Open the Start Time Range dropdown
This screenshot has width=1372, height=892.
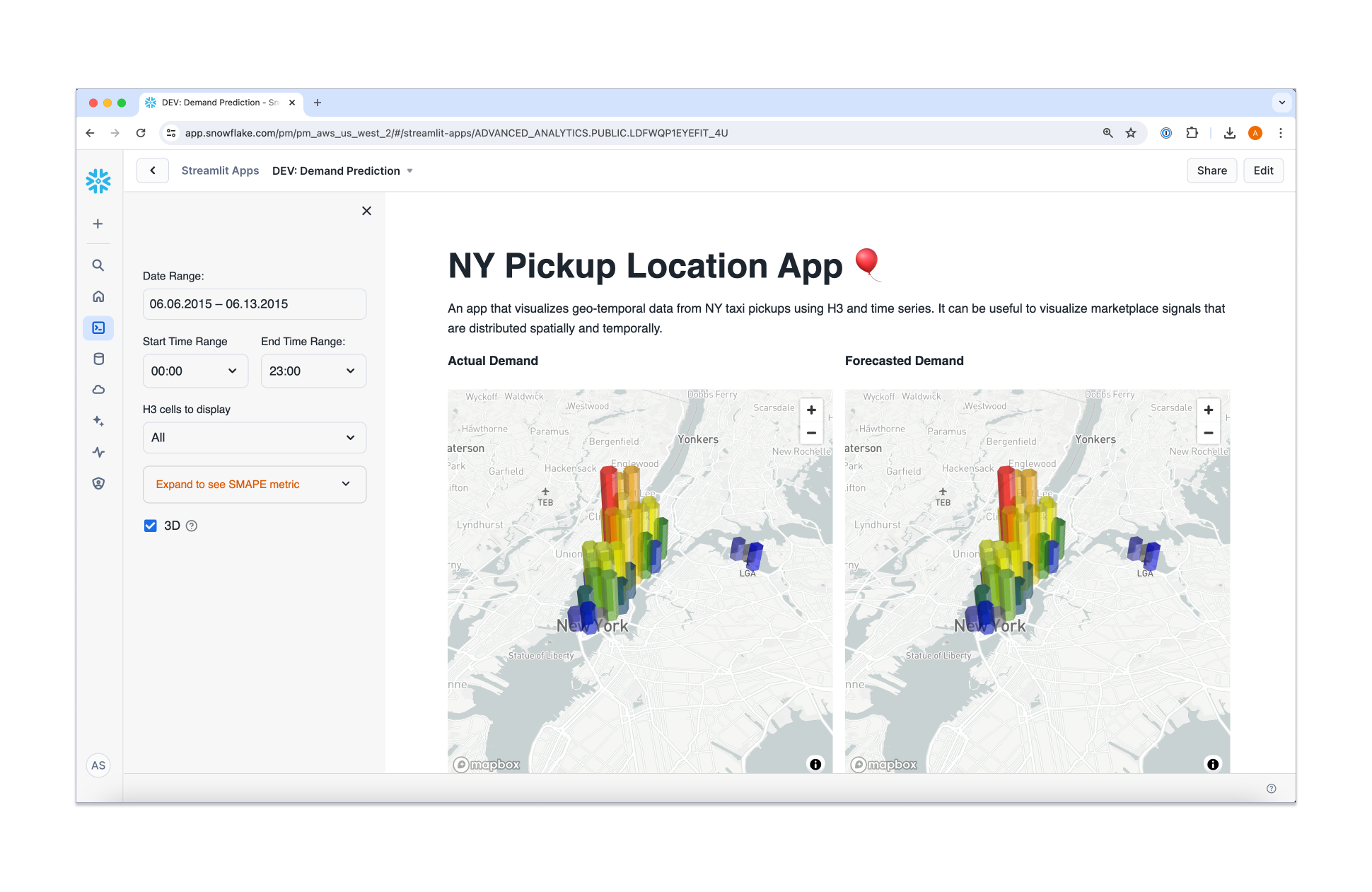(195, 371)
